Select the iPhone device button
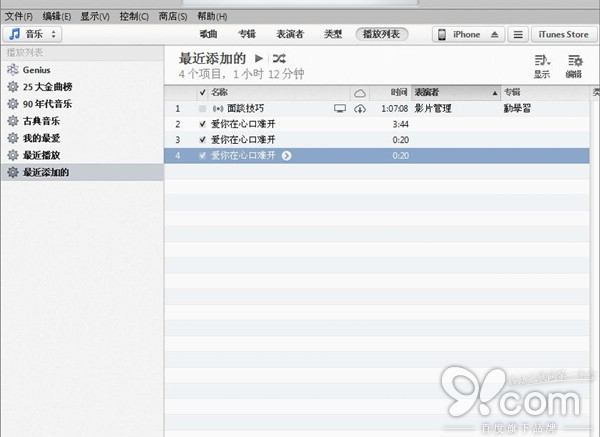 pyautogui.click(x=459, y=34)
